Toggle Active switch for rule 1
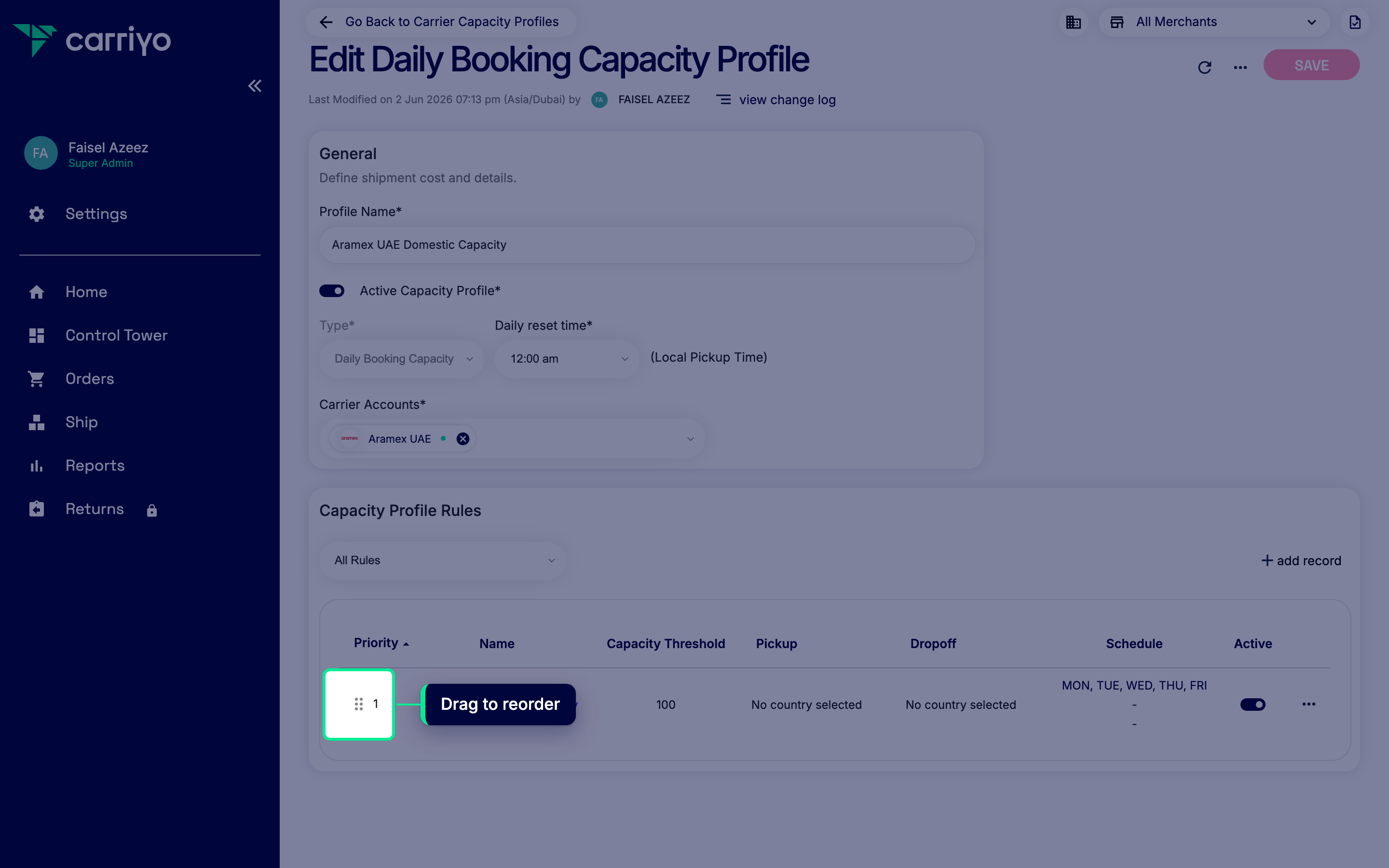Screen dimensions: 1389x868 point(1253,705)
